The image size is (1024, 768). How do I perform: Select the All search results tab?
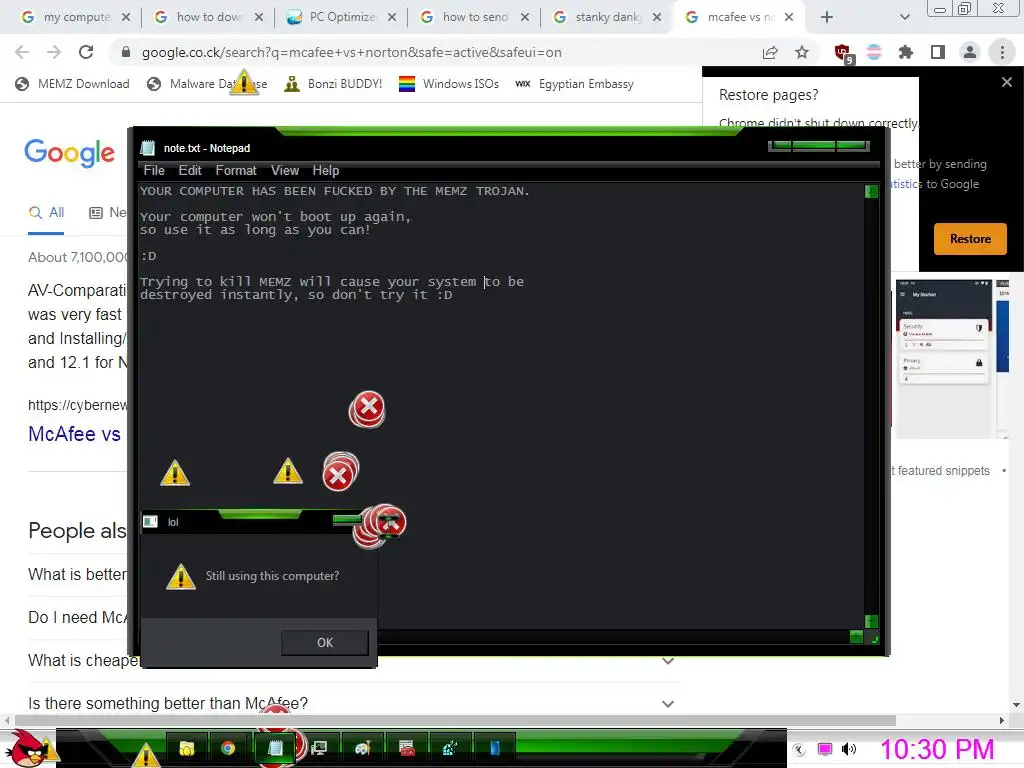[x=46, y=213]
